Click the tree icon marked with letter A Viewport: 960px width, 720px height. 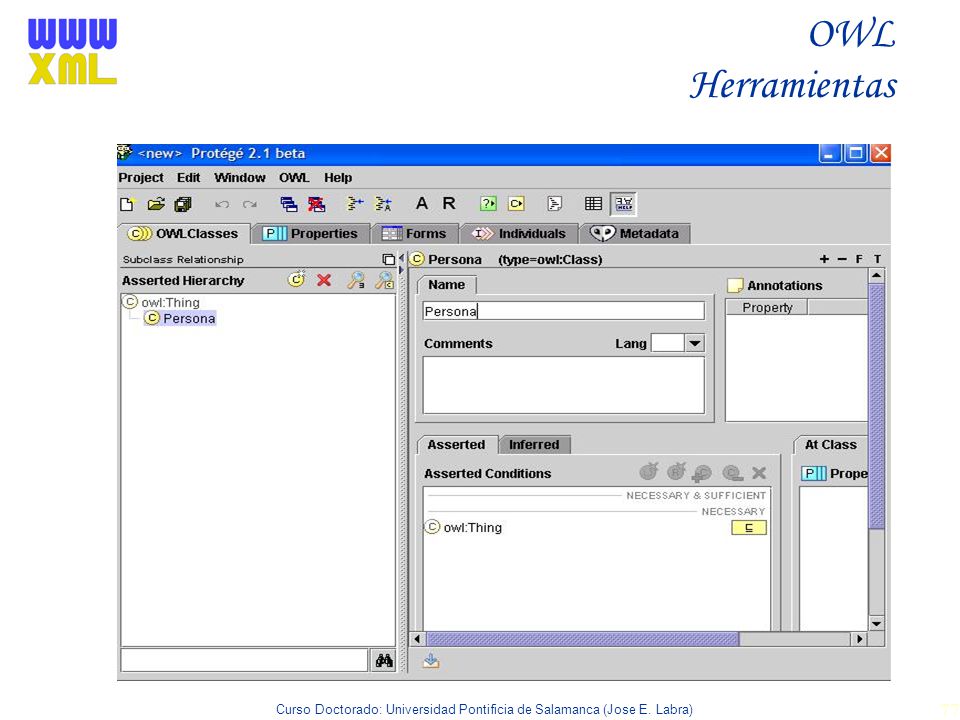(383, 204)
